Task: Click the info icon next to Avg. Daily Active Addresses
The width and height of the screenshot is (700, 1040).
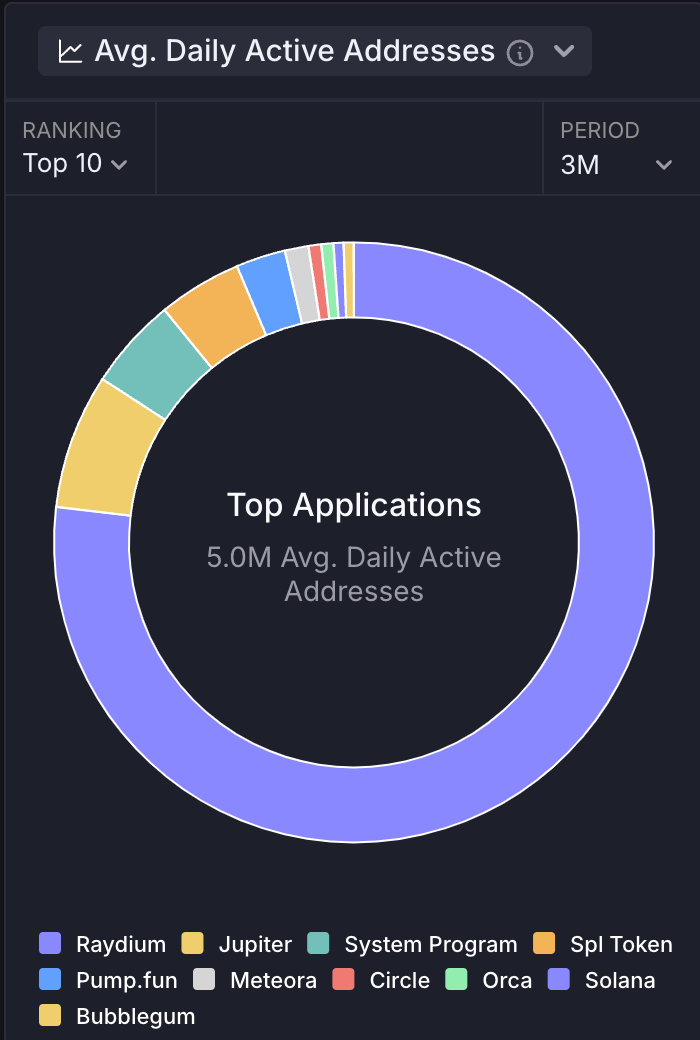Action: tap(520, 52)
